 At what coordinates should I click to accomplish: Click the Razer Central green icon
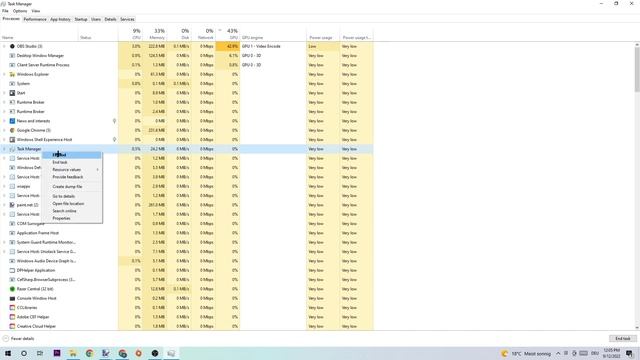click(12, 289)
